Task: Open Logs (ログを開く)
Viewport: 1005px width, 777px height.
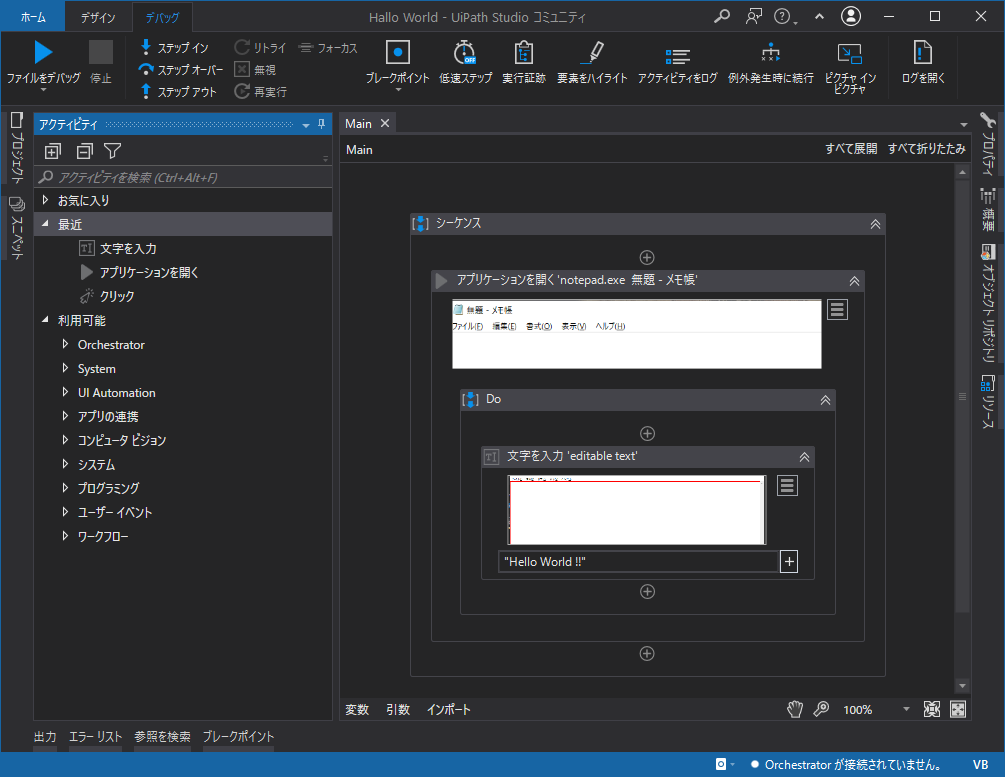Action: click(x=922, y=62)
